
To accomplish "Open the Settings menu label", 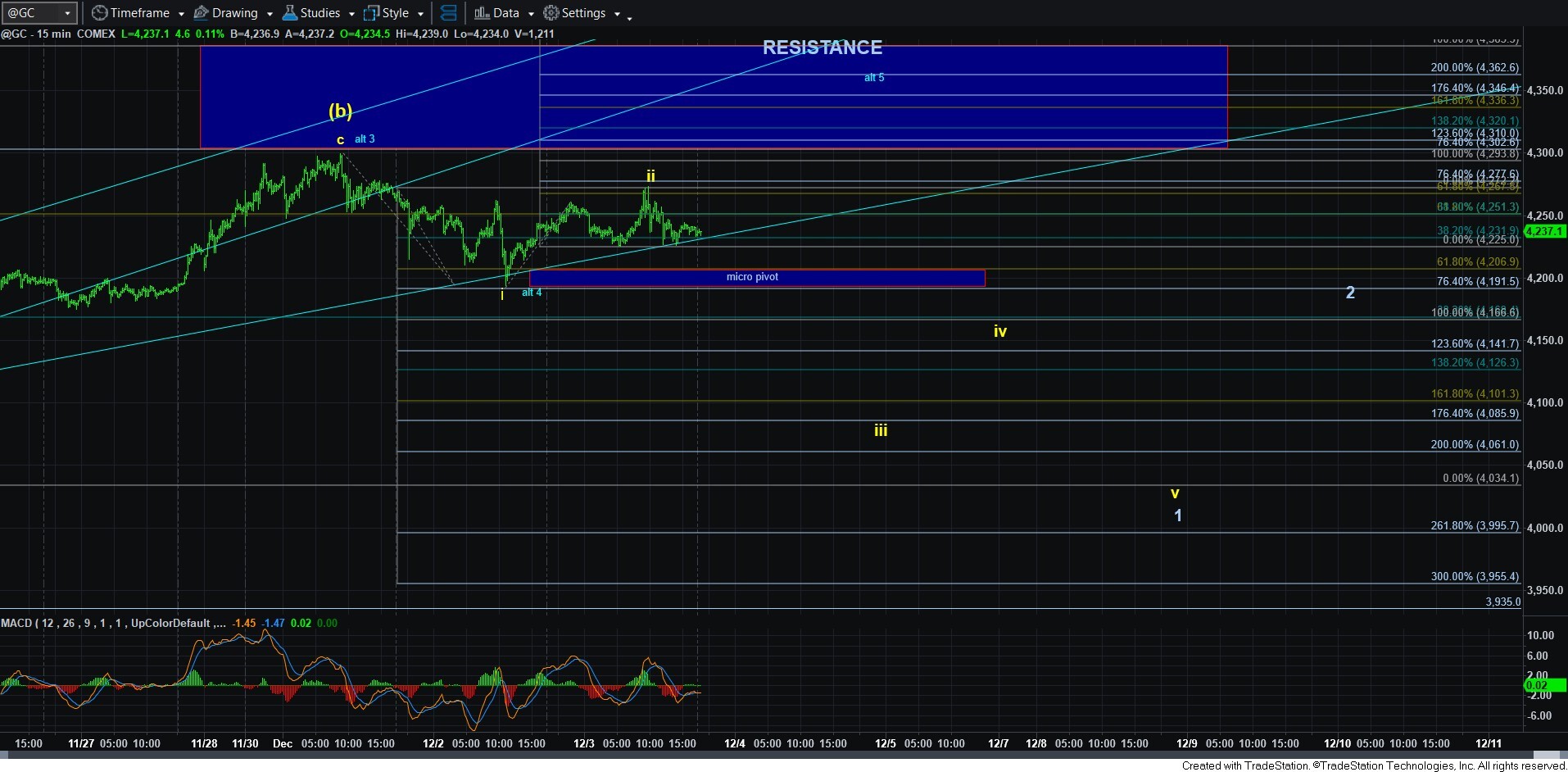I will 583,13.
